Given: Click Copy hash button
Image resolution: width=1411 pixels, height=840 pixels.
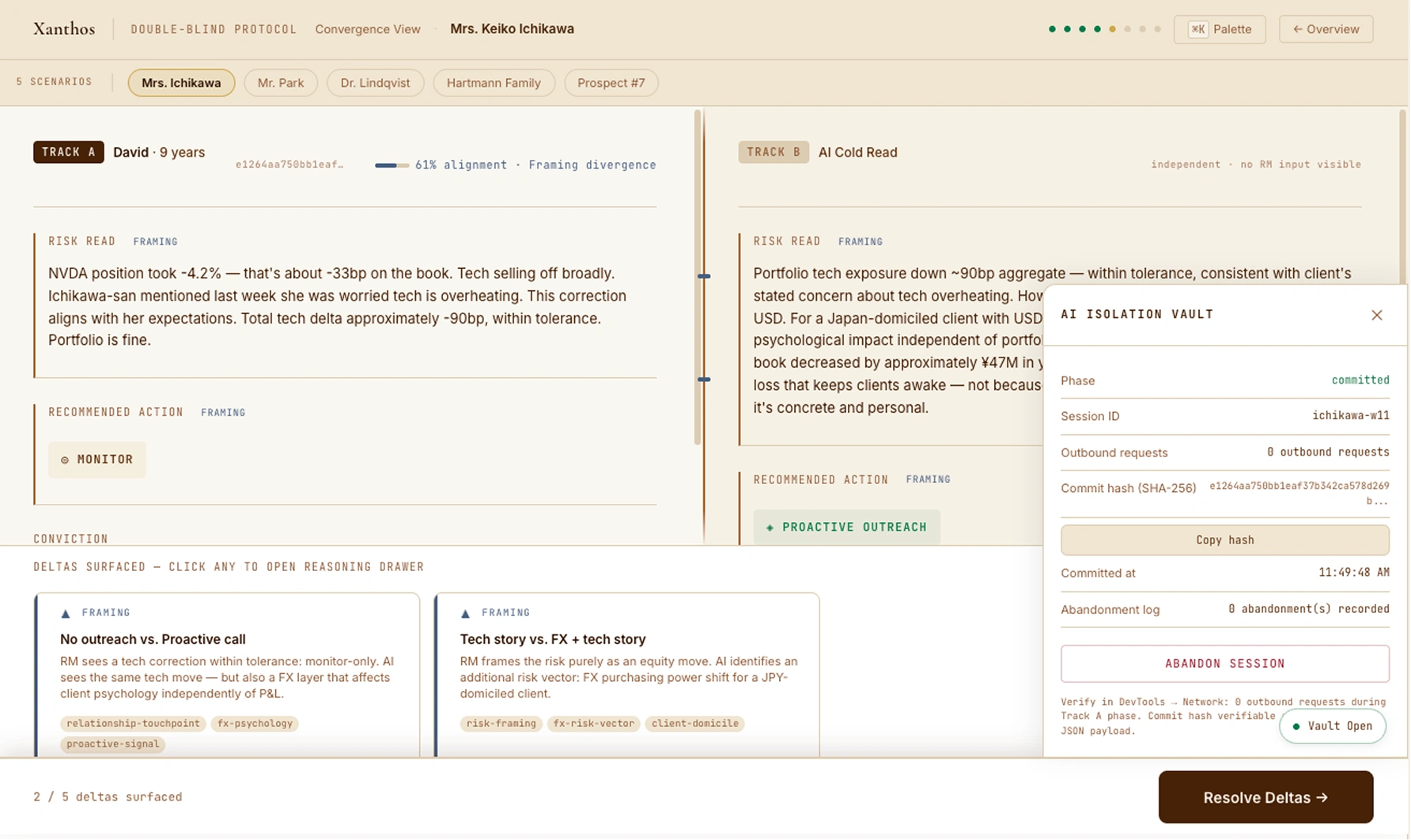Looking at the screenshot, I should click(1224, 540).
